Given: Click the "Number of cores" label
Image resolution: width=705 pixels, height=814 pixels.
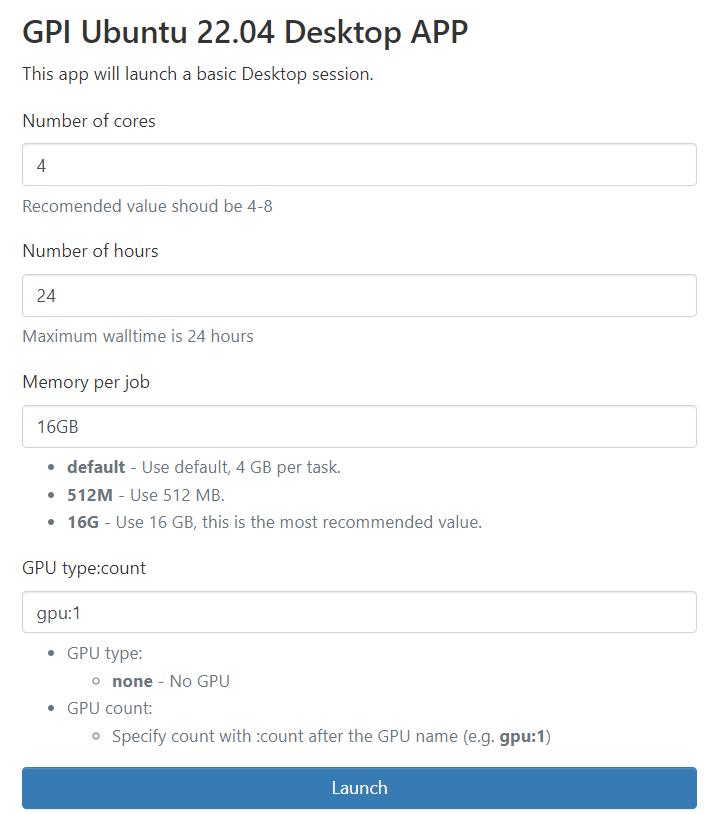Looking at the screenshot, I should coord(89,121).
